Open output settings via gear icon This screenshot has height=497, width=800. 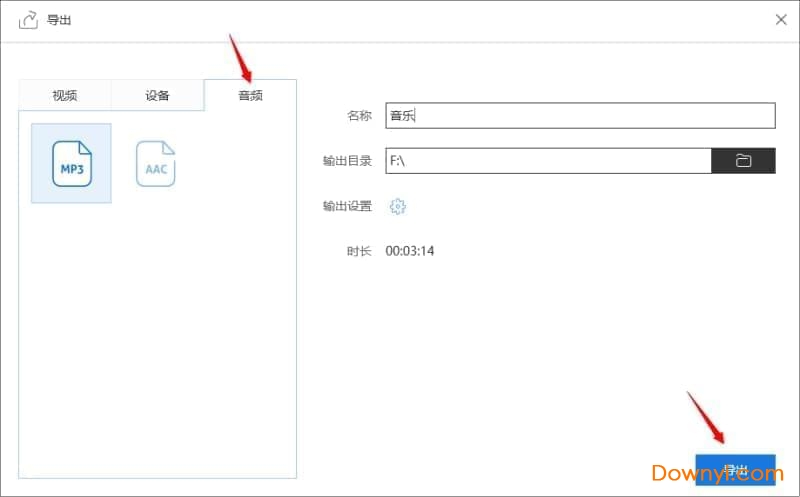tap(397, 206)
